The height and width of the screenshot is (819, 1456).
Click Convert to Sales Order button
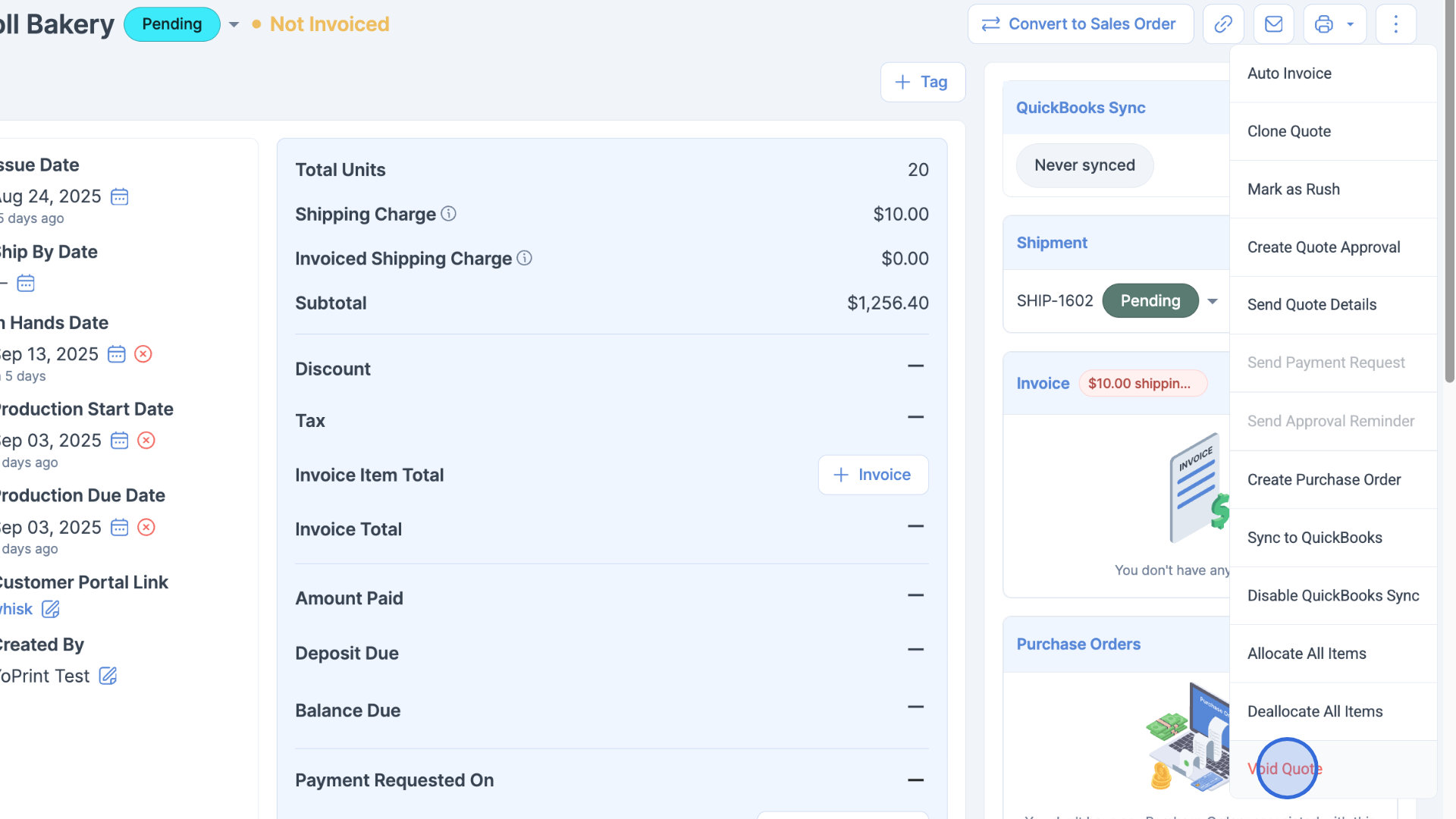click(x=1081, y=24)
